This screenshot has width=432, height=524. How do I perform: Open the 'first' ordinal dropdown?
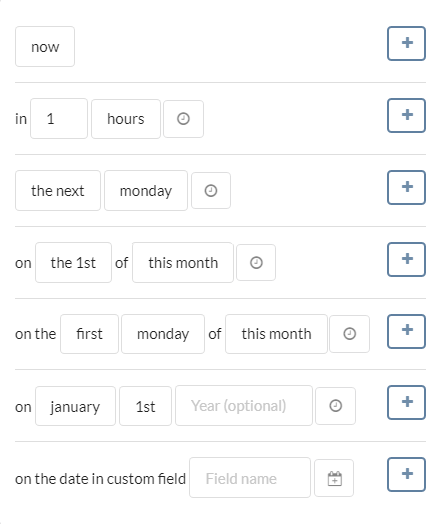click(x=89, y=334)
